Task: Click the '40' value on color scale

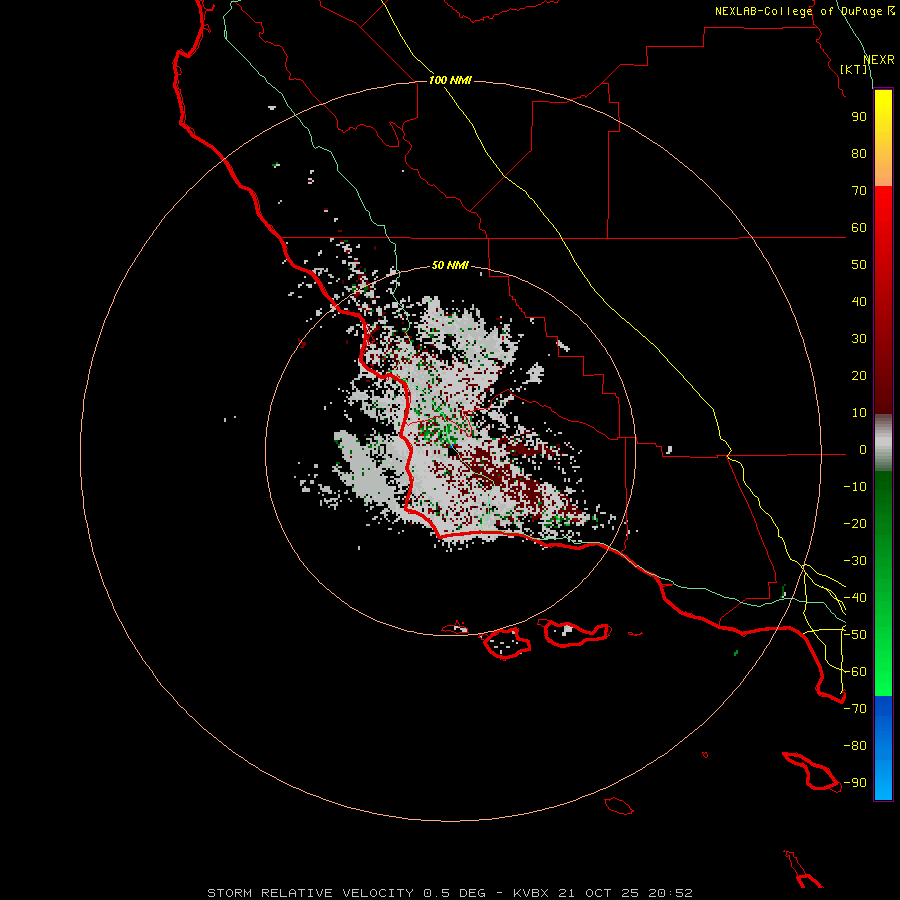Action: coord(859,302)
